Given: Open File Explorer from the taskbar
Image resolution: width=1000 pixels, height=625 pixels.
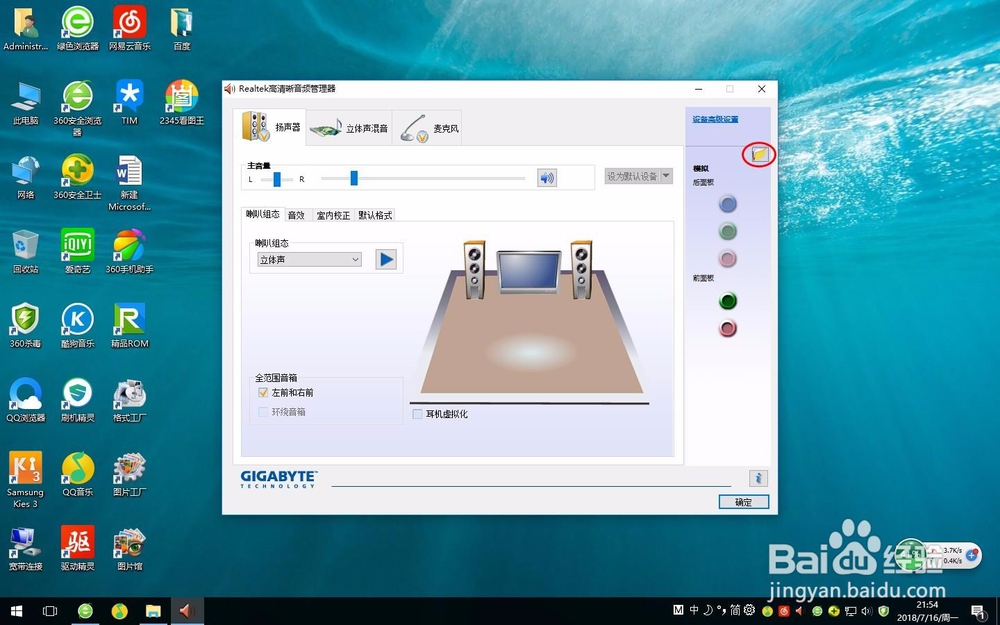Looking at the screenshot, I should (x=153, y=611).
